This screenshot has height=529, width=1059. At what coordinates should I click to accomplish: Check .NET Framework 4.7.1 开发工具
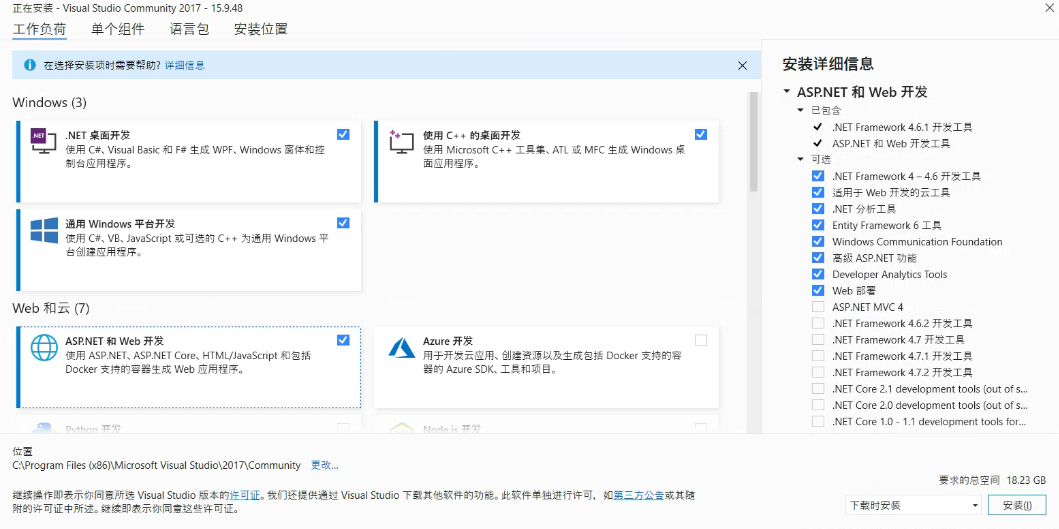click(x=818, y=355)
